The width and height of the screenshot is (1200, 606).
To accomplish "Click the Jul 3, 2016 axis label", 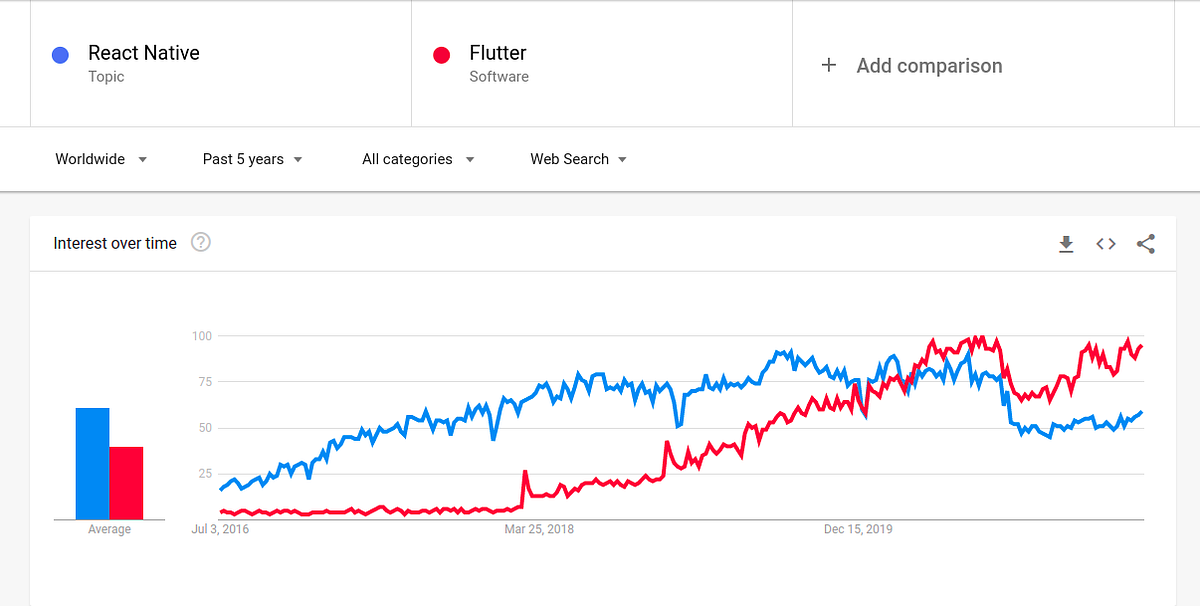I will tap(220, 529).
